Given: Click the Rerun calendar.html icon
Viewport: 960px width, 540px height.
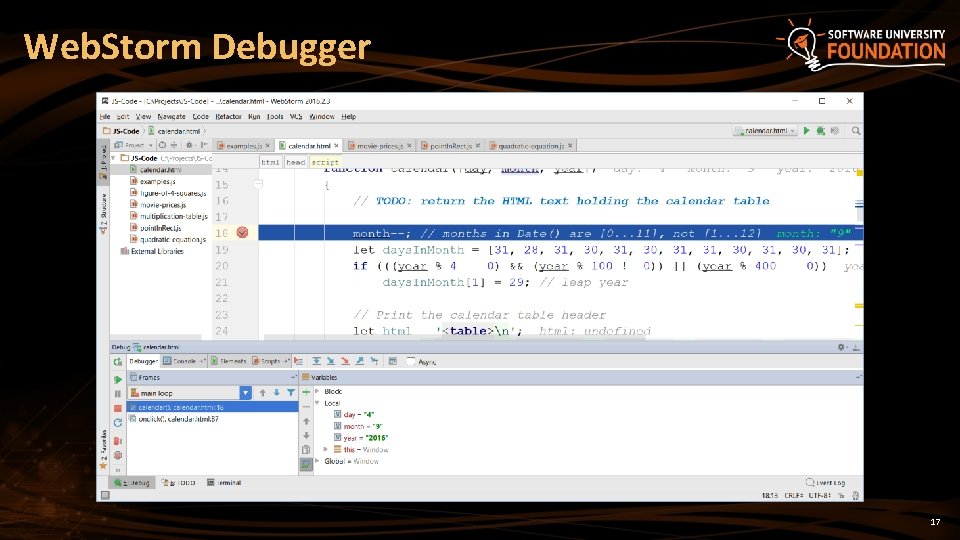Looking at the screenshot, I should (118, 362).
